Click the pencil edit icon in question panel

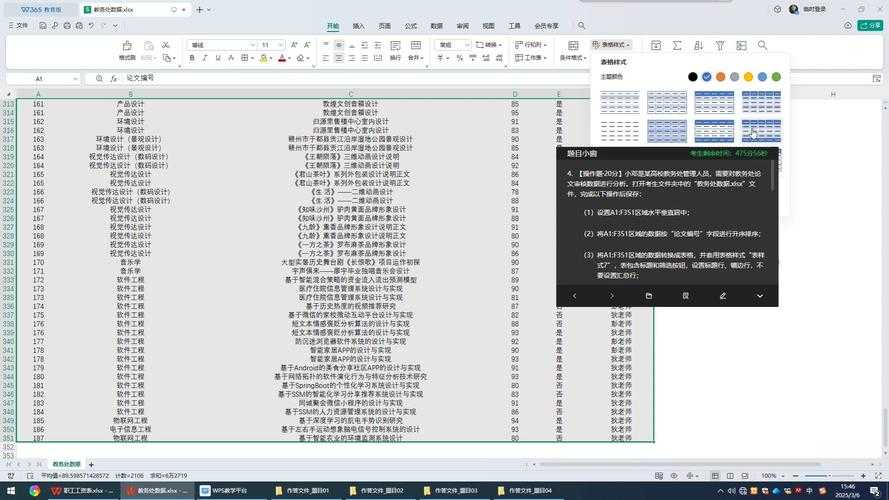point(722,296)
